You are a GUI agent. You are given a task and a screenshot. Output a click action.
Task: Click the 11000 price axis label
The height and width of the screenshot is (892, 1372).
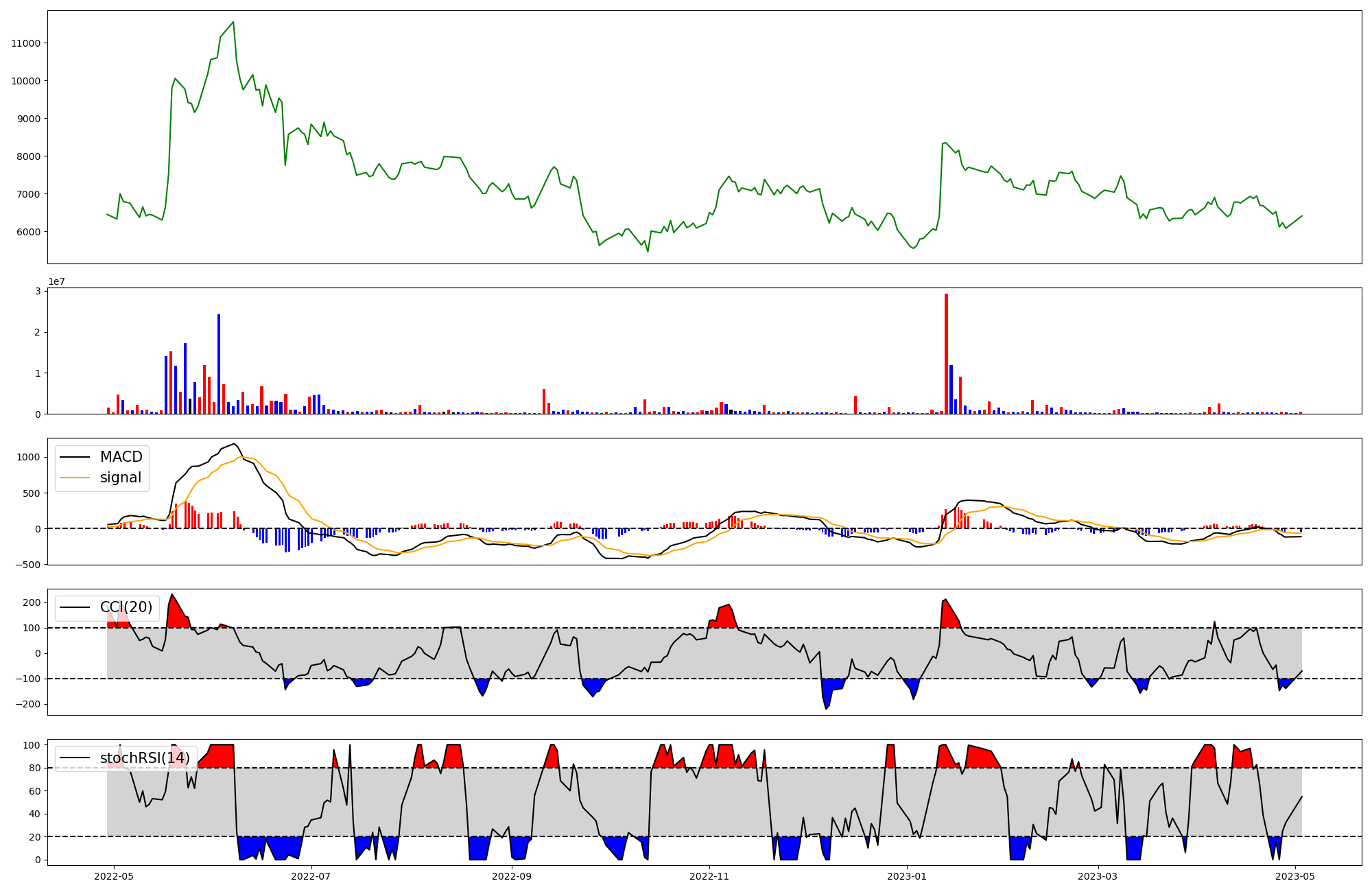(x=27, y=43)
